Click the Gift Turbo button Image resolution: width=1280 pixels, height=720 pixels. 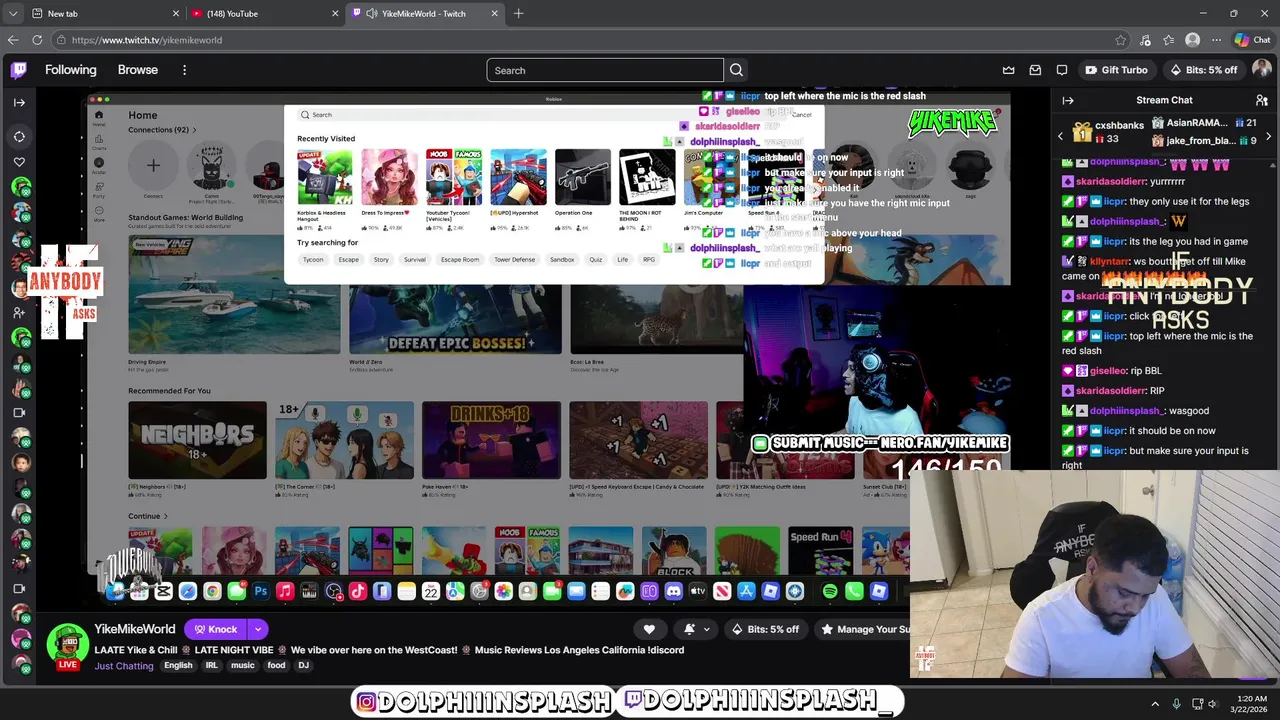point(1116,70)
